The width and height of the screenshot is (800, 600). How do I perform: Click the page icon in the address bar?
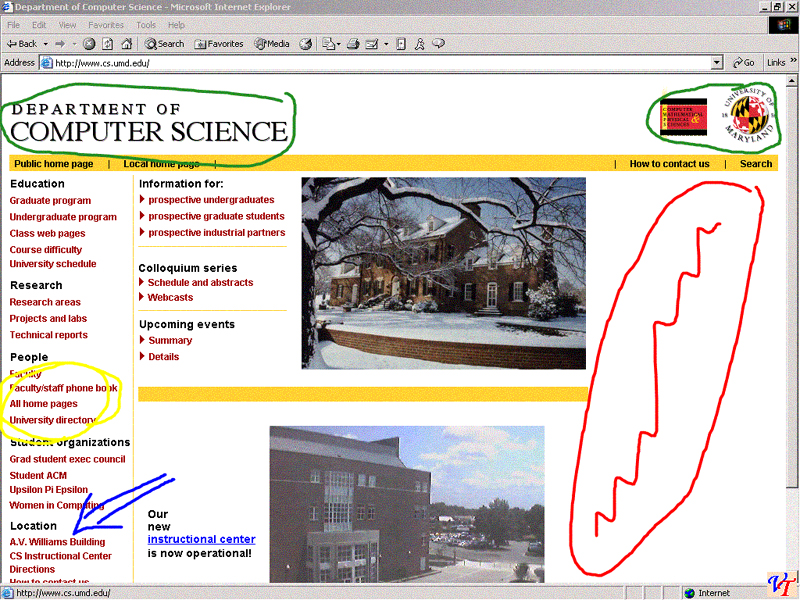[46, 63]
